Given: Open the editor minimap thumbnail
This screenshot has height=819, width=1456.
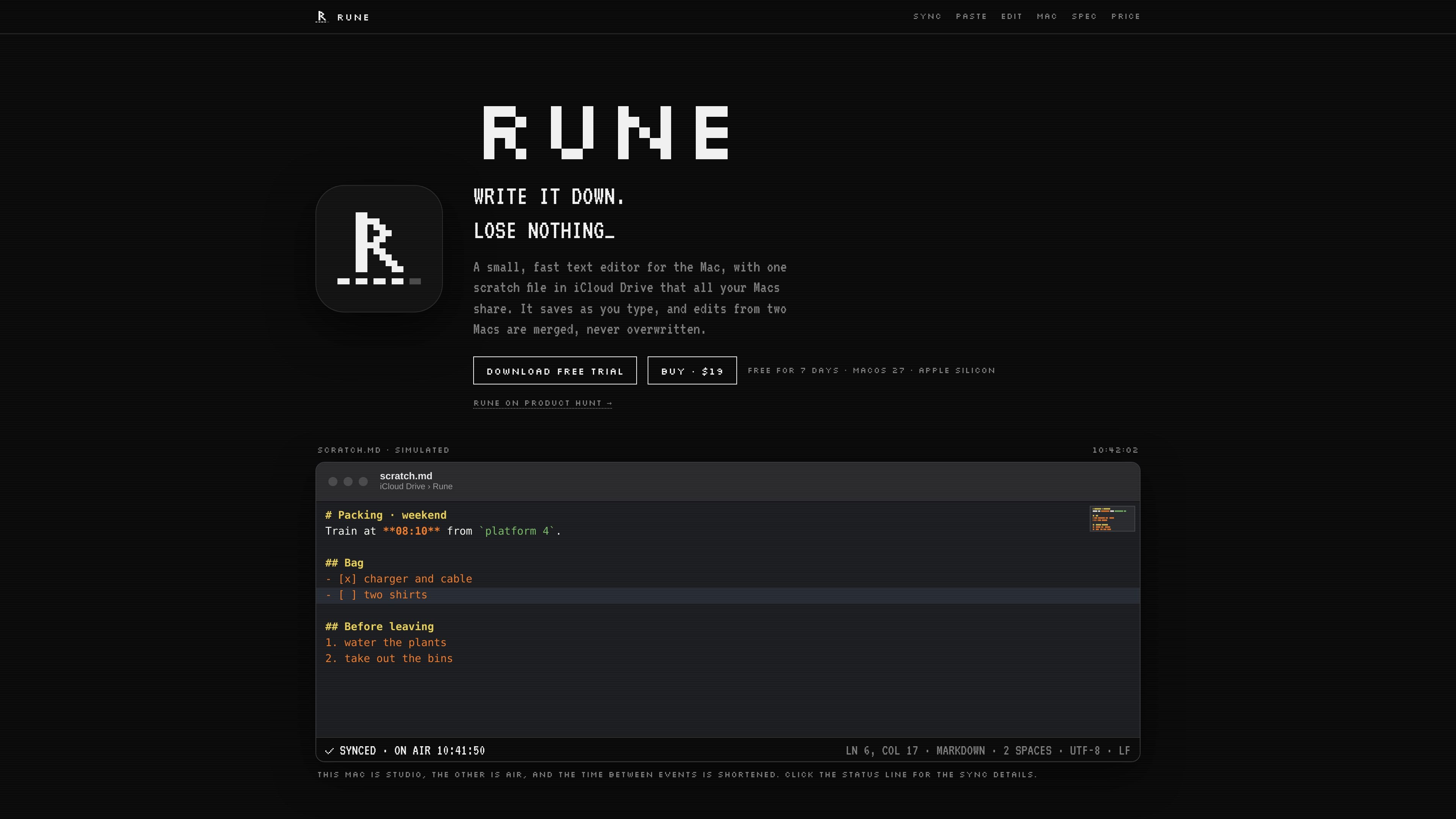Looking at the screenshot, I should 1112,518.
